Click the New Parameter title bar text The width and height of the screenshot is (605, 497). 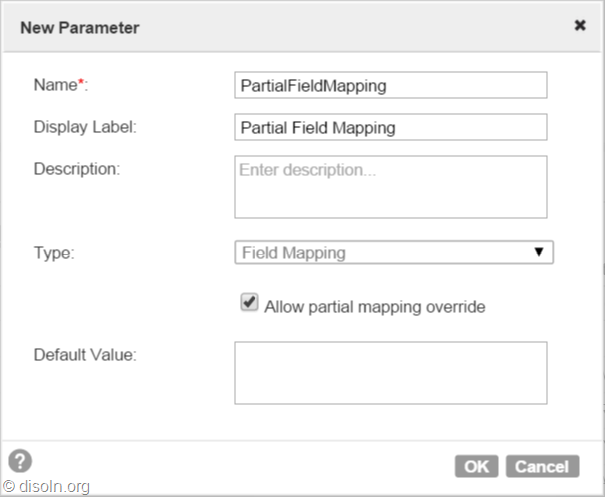point(80,28)
